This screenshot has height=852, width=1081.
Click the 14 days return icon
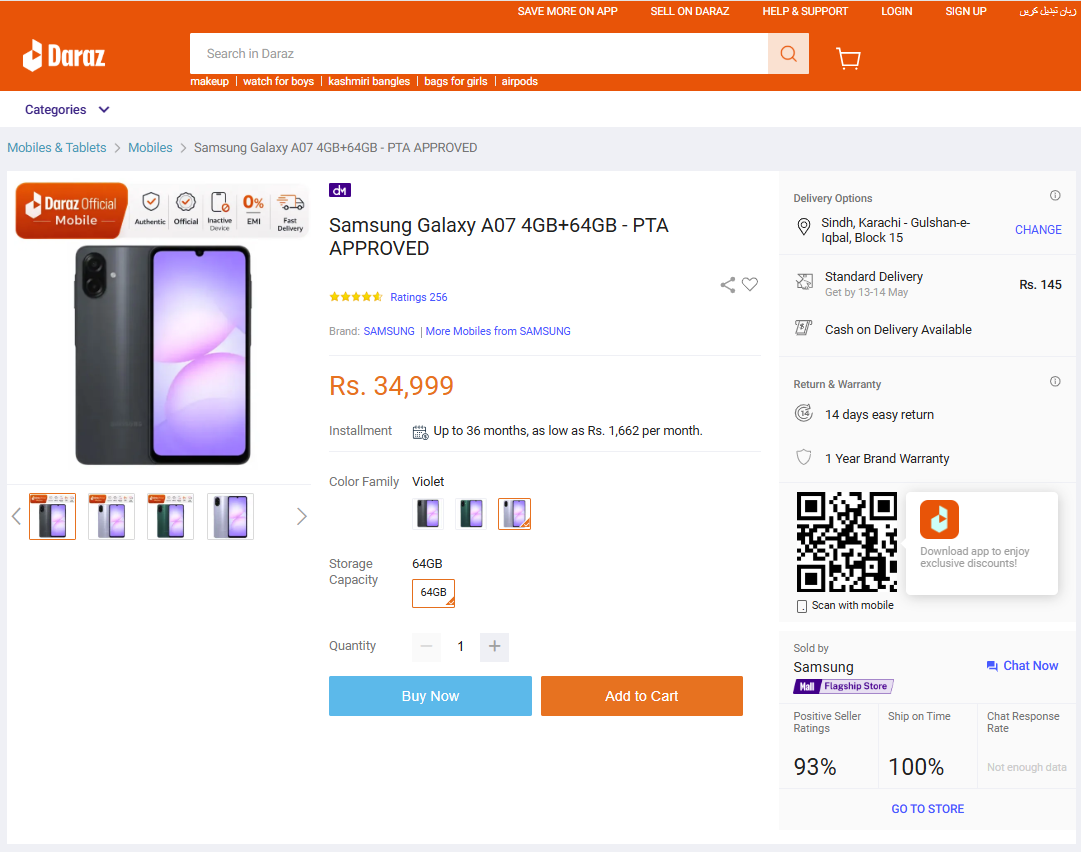(x=804, y=413)
